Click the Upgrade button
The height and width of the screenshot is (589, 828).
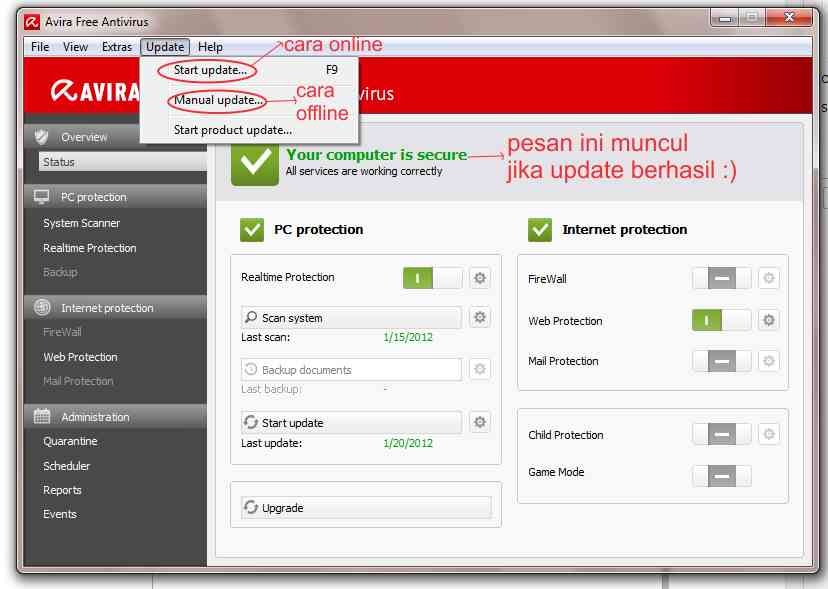(x=366, y=508)
